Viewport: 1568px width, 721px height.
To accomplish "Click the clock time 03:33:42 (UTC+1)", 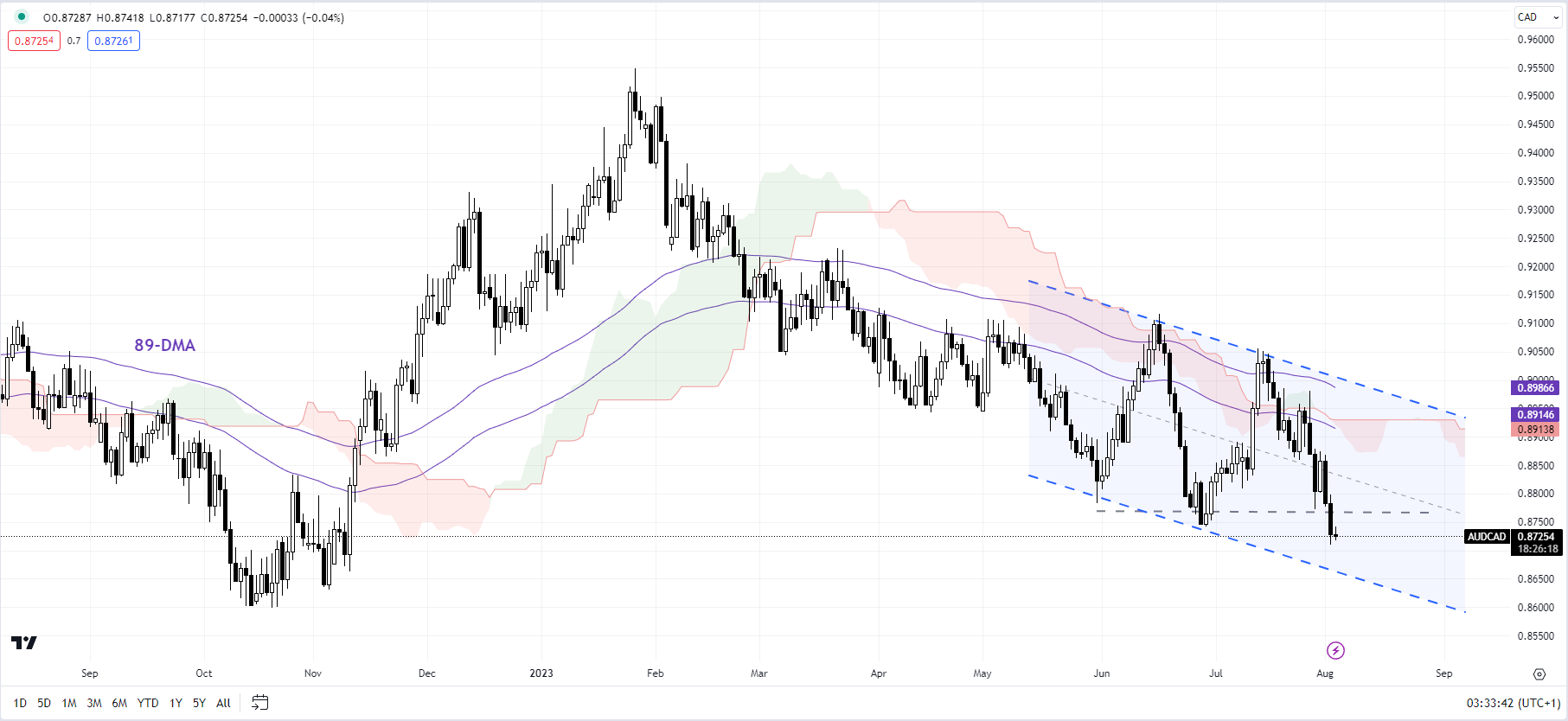I will pyautogui.click(x=1514, y=703).
